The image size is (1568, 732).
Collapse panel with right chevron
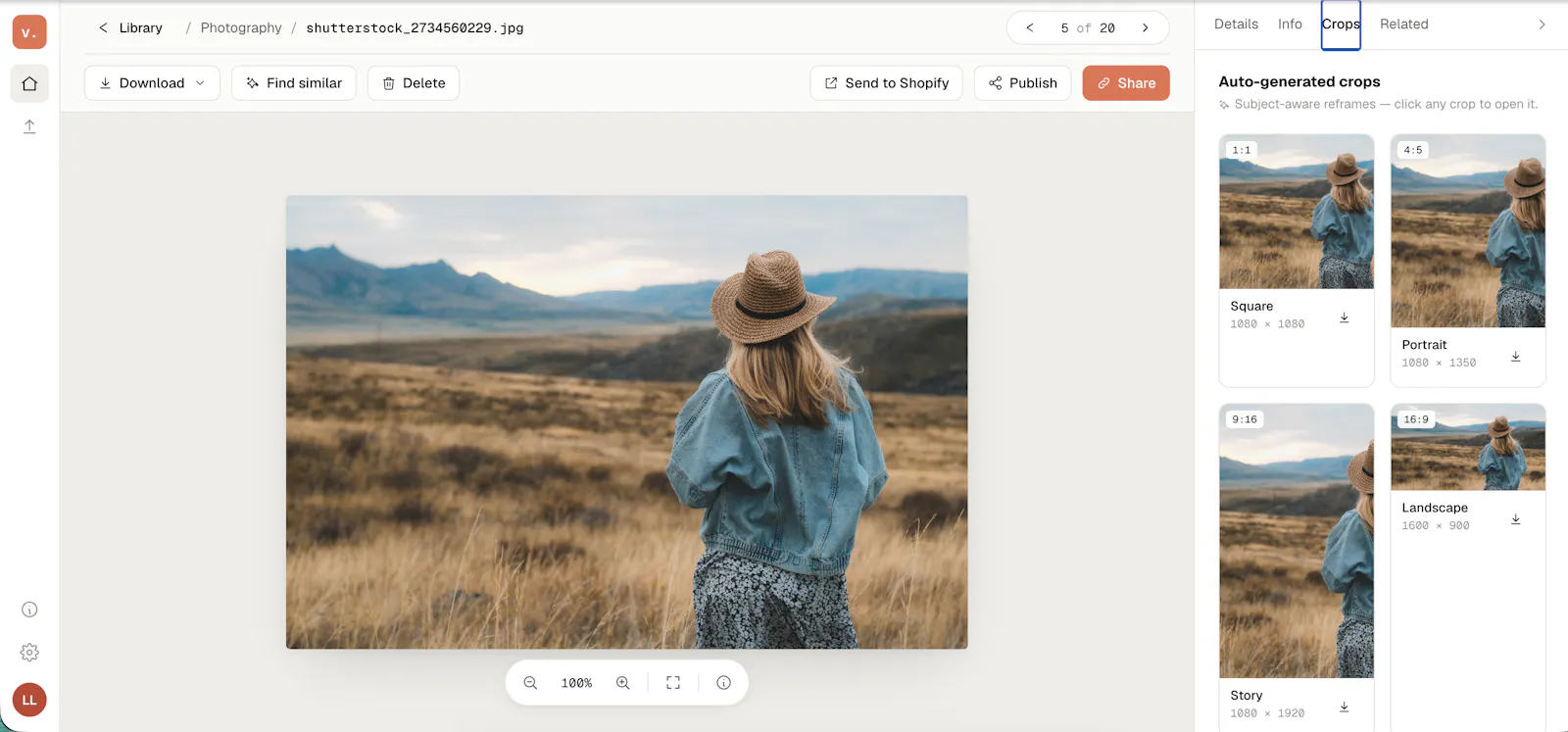coord(1542,24)
